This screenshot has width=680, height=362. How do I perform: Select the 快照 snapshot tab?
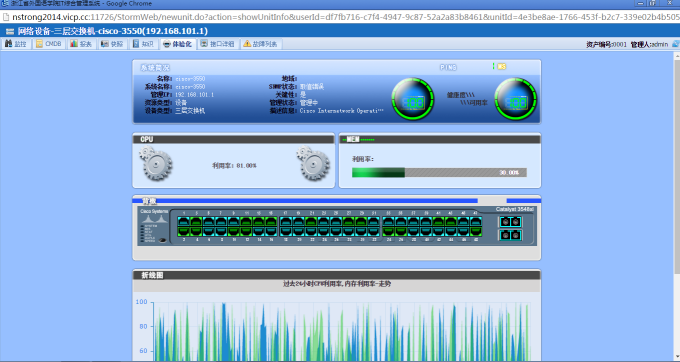pyautogui.click(x=112, y=44)
